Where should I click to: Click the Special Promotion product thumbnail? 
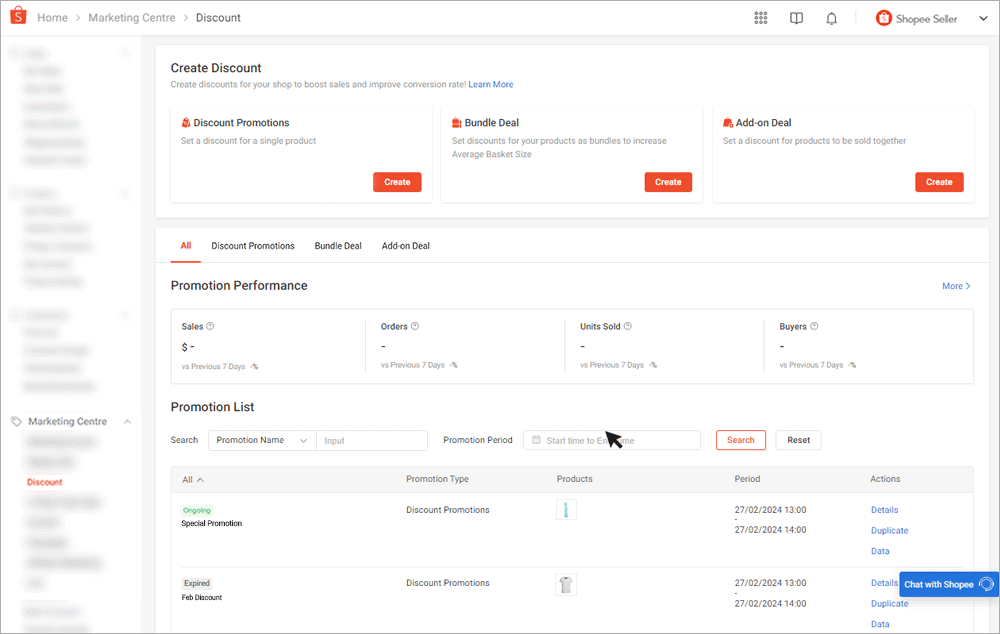[x=566, y=510]
